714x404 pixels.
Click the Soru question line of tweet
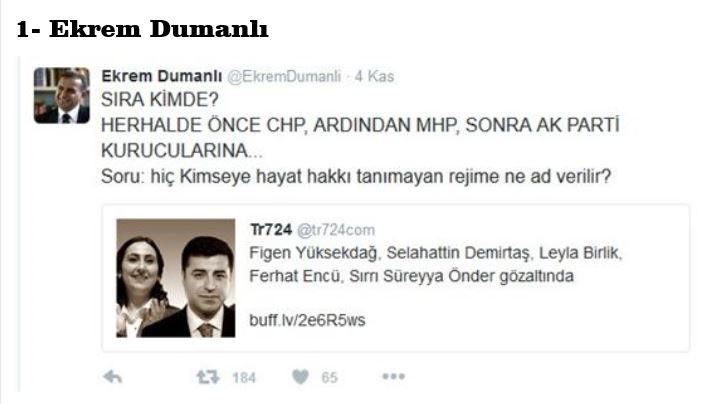(x=356, y=176)
